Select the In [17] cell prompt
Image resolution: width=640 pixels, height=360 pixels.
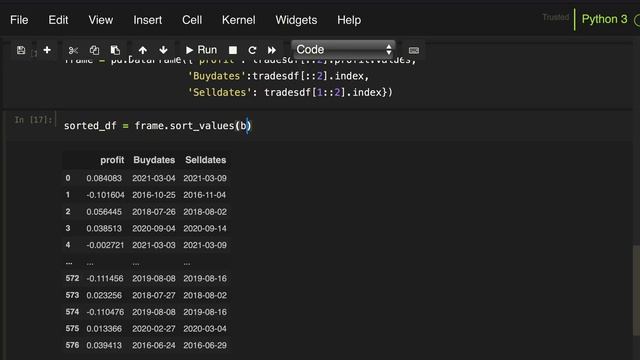tap(33, 120)
